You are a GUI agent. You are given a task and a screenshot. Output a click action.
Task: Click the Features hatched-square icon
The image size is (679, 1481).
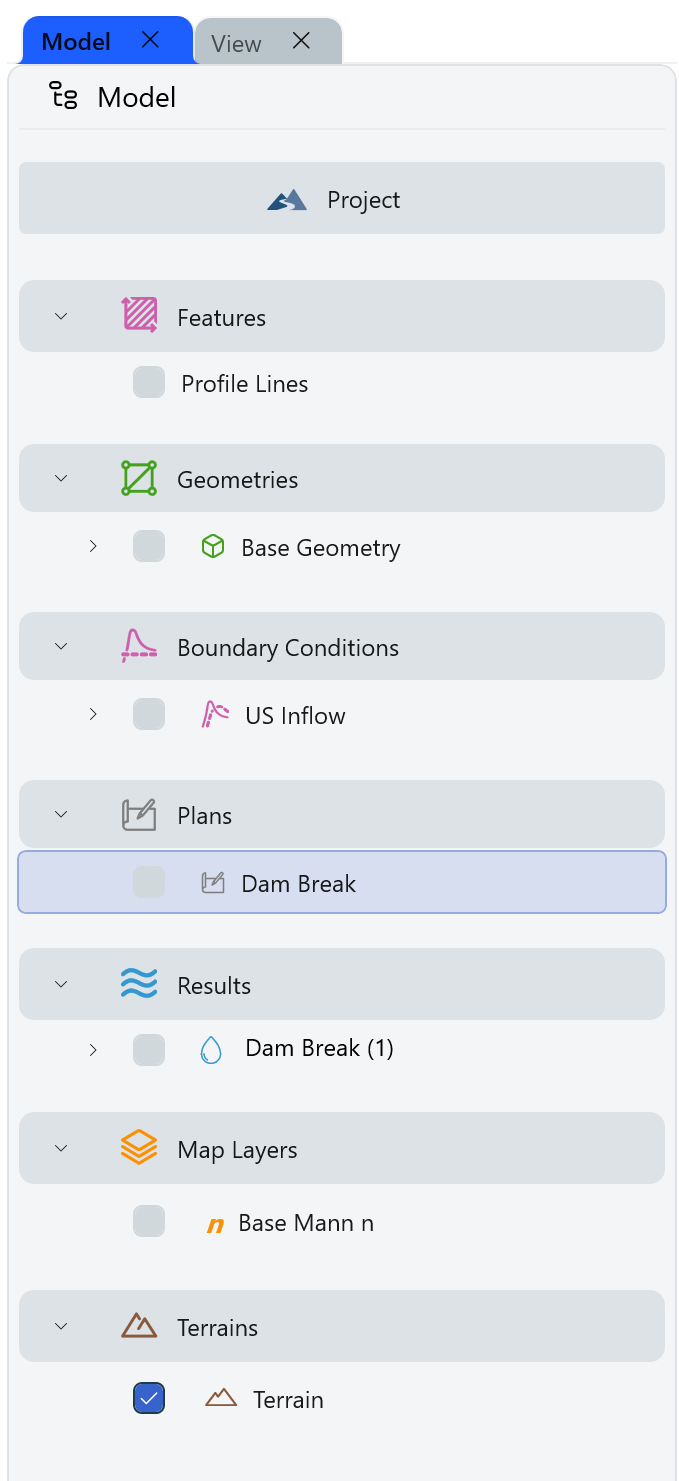[x=139, y=316]
